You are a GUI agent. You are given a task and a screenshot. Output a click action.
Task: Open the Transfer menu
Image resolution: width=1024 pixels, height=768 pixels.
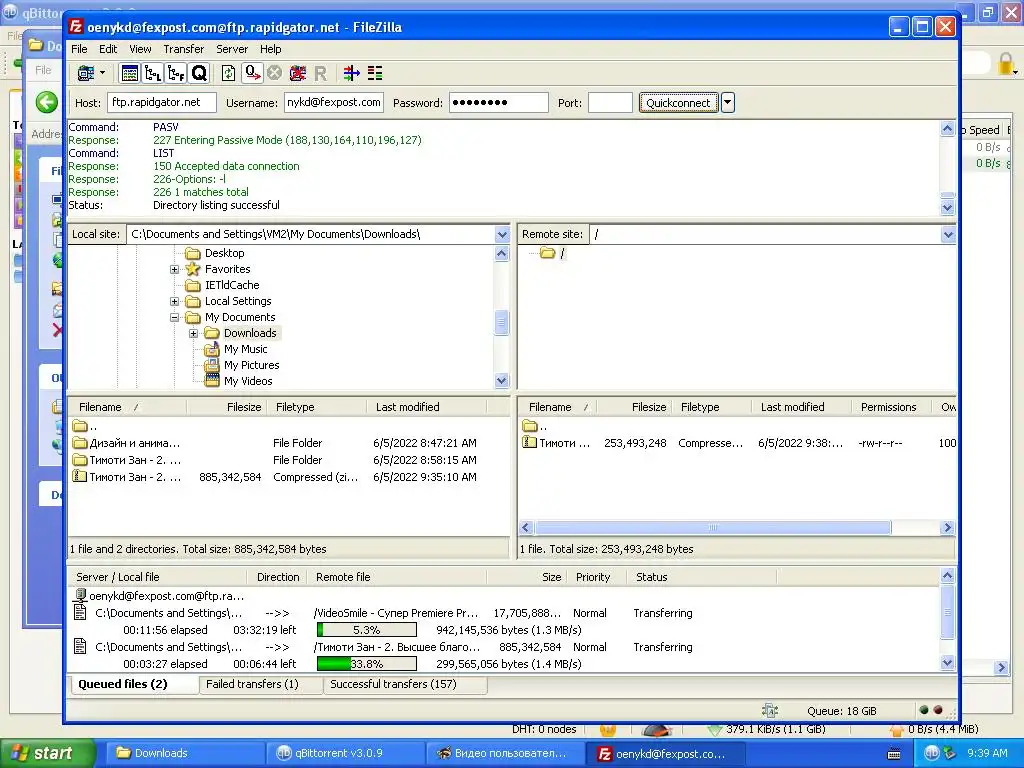[x=184, y=49]
